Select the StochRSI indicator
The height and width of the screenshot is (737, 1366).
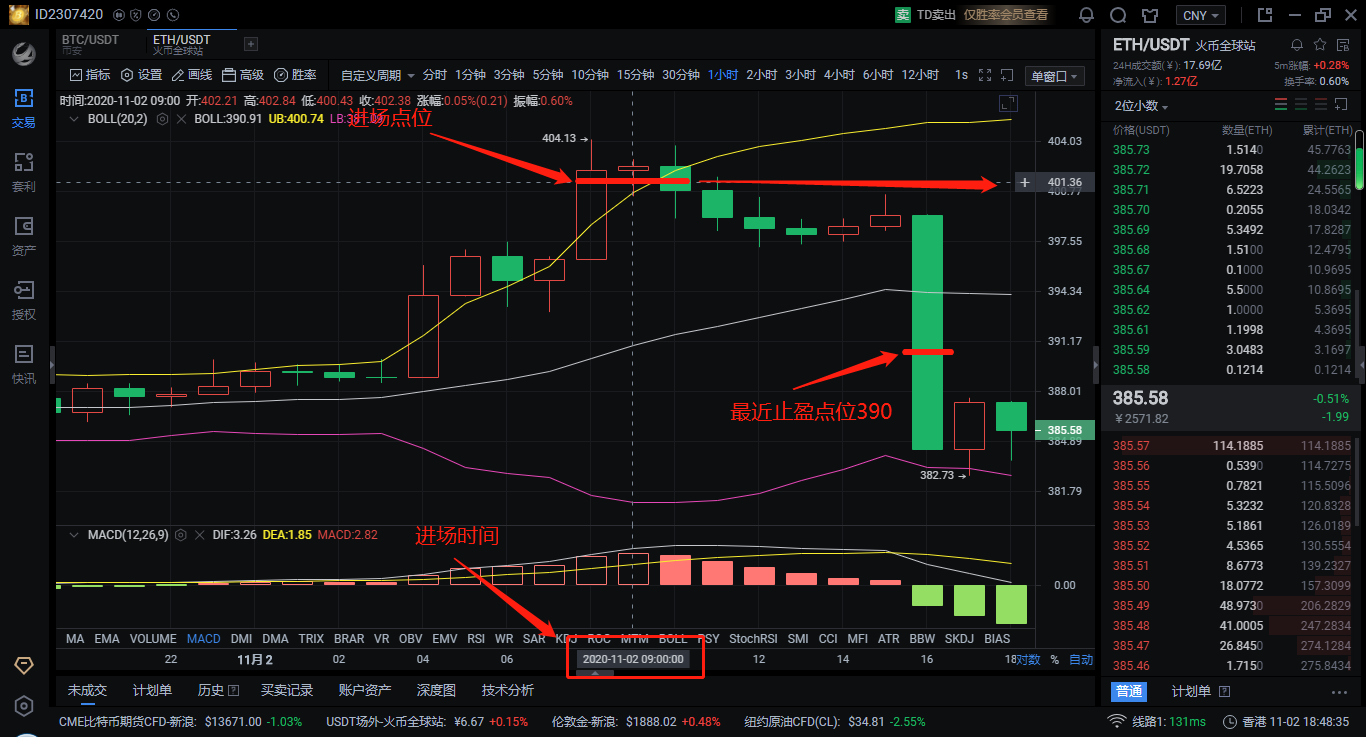[x=753, y=638]
